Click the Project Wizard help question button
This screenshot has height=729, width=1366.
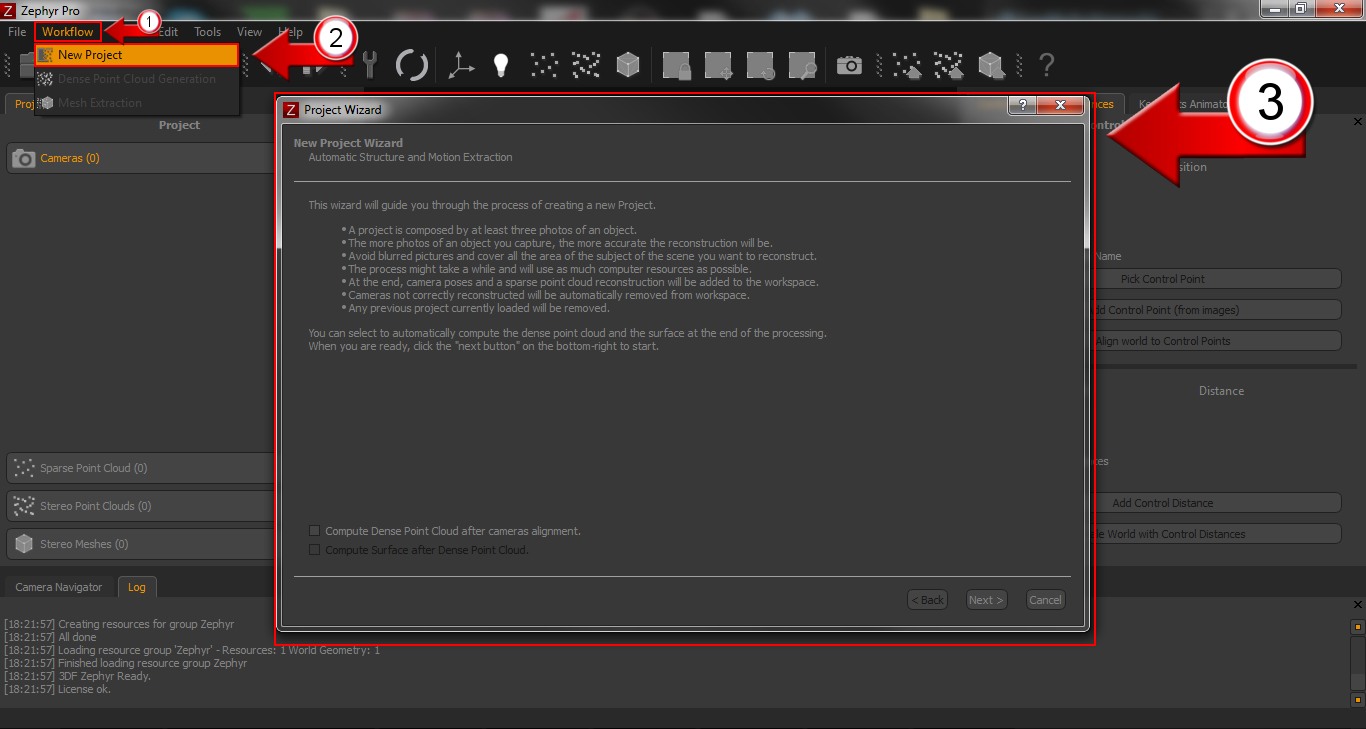point(1021,105)
